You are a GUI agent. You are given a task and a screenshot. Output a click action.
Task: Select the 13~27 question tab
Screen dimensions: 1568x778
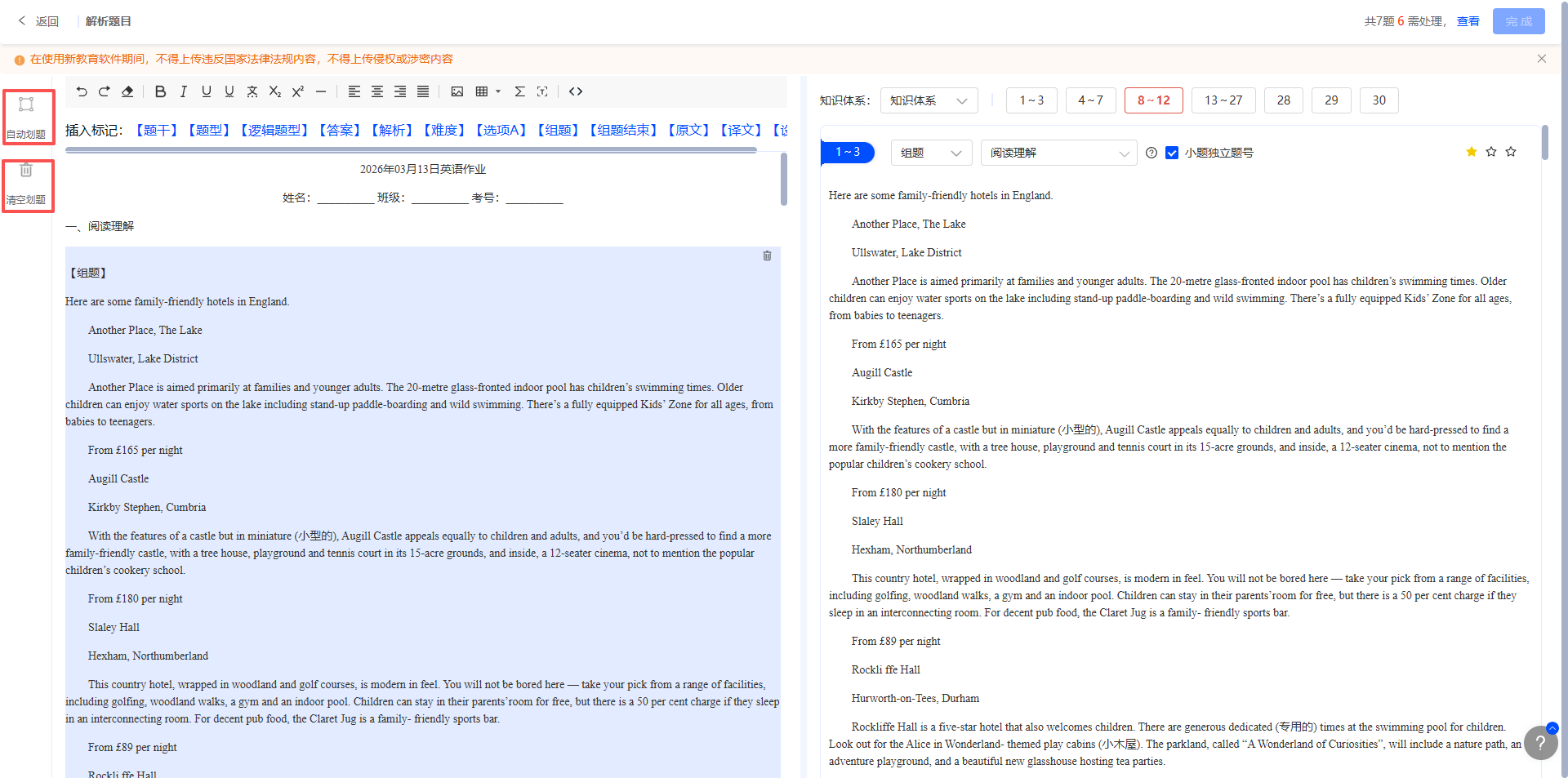click(1223, 100)
